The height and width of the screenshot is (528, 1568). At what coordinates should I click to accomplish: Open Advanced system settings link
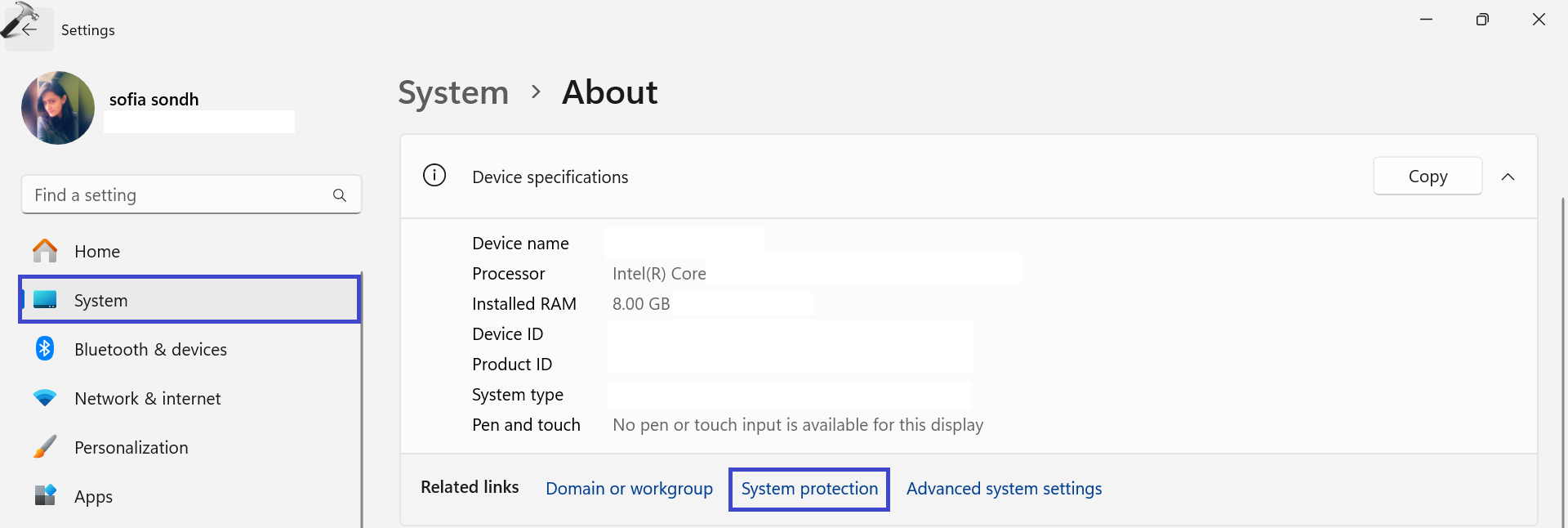point(1004,489)
